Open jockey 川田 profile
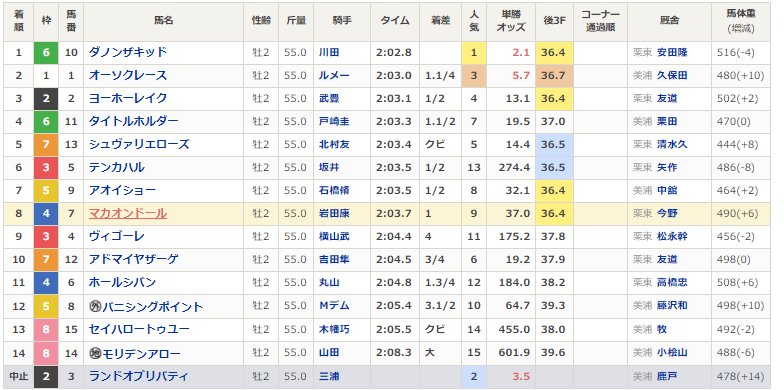 click(x=329, y=52)
